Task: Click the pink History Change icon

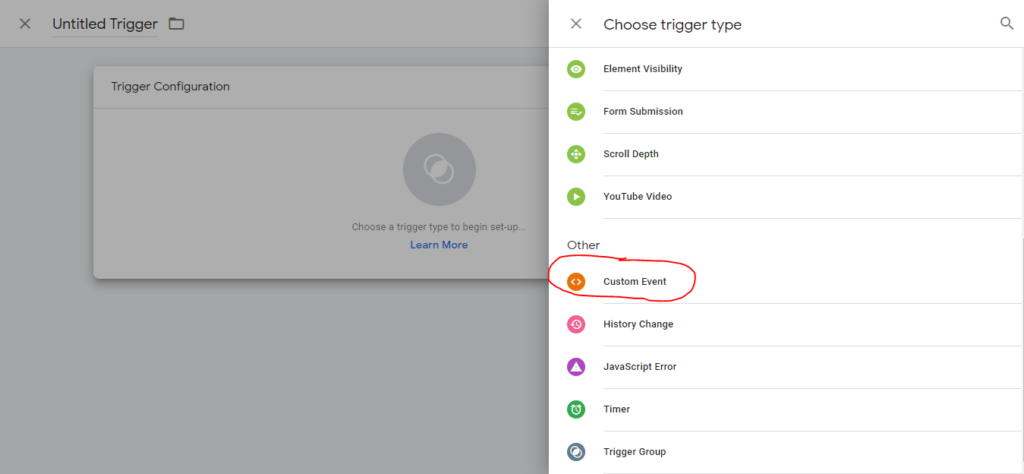Action: point(576,324)
